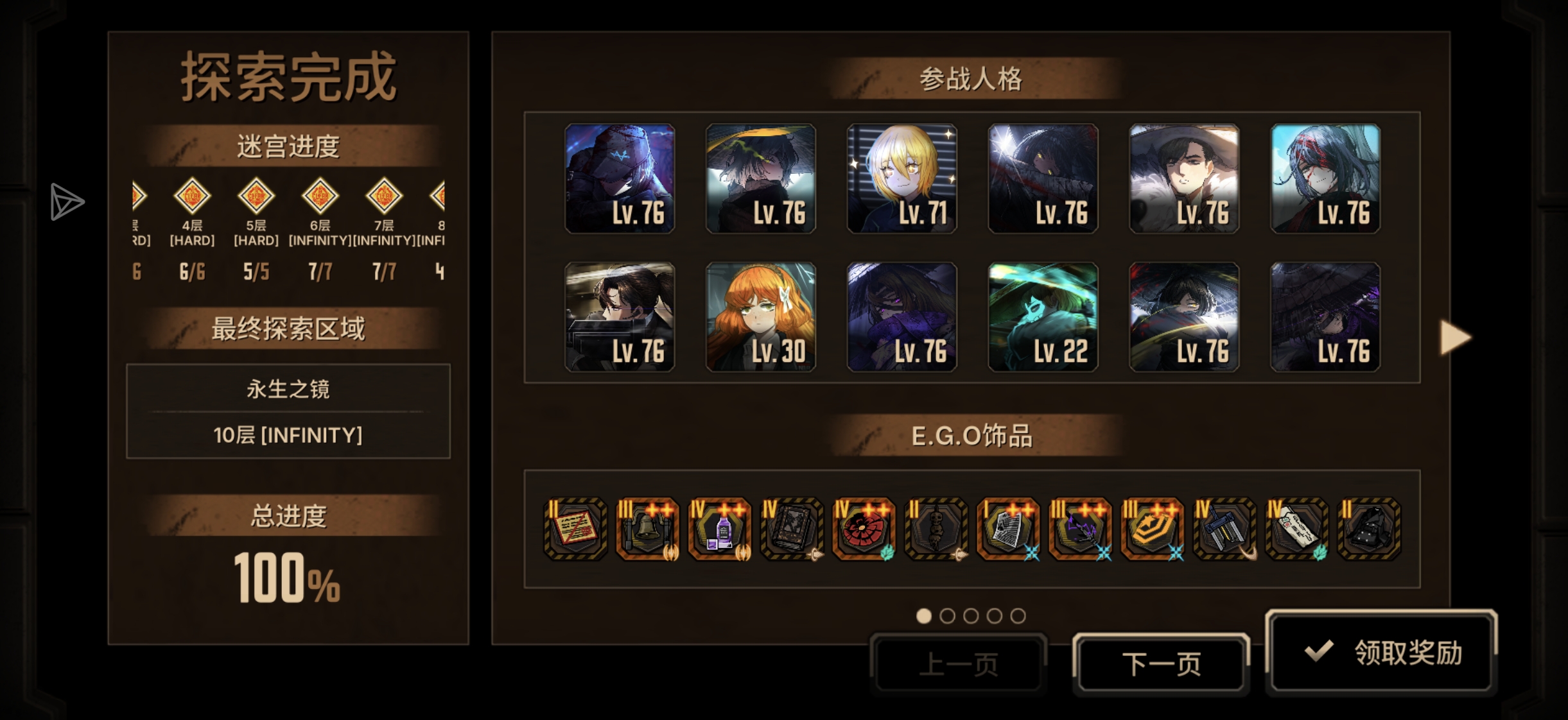Expand the next identities page with the right arrow
The width and height of the screenshot is (1568, 720).
tap(1455, 337)
